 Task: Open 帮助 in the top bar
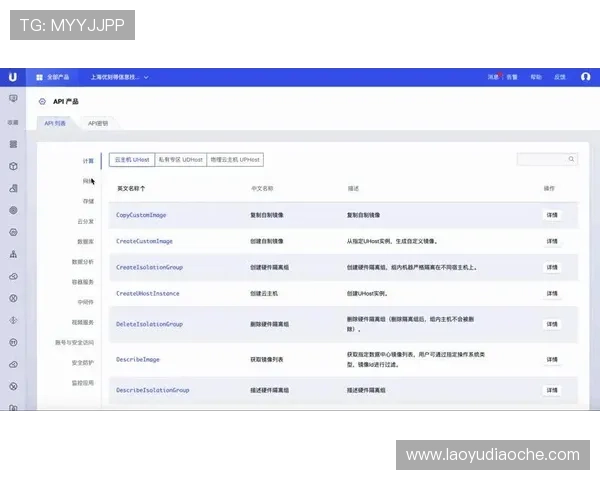[x=536, y=77]
